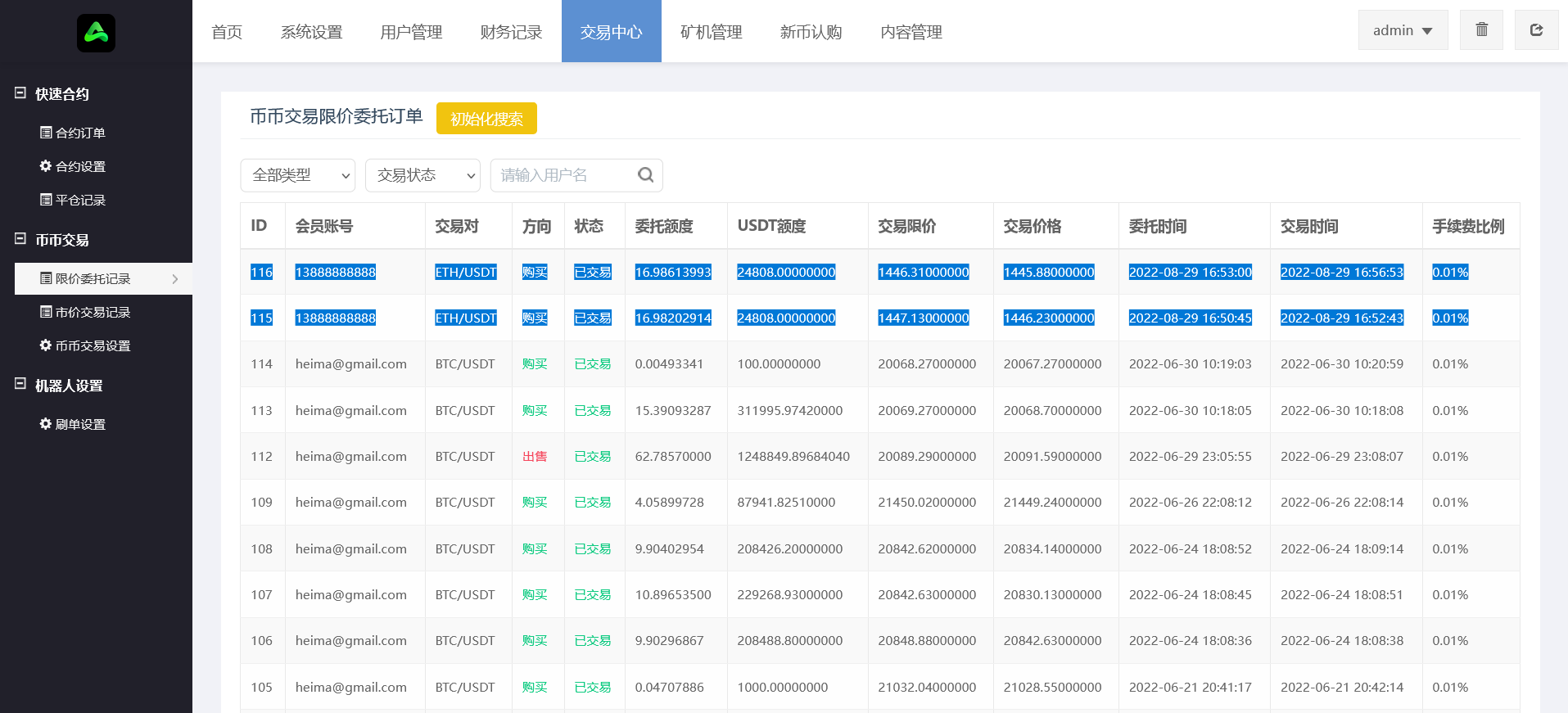This screenshot has width=1568, height=713.
Task: Open the admin user dropdown
Action: click(x=1403, y=30)
